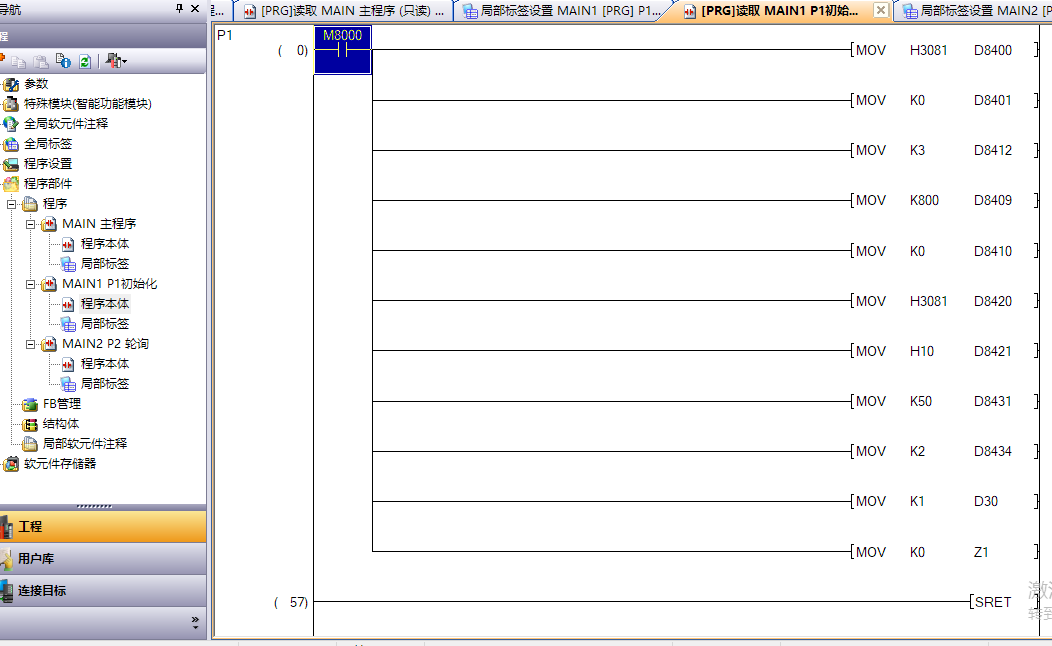1052x646 pixels.
Task: Collapse the MAIN2 P2 轮询 node
Action: click(31, 344)
